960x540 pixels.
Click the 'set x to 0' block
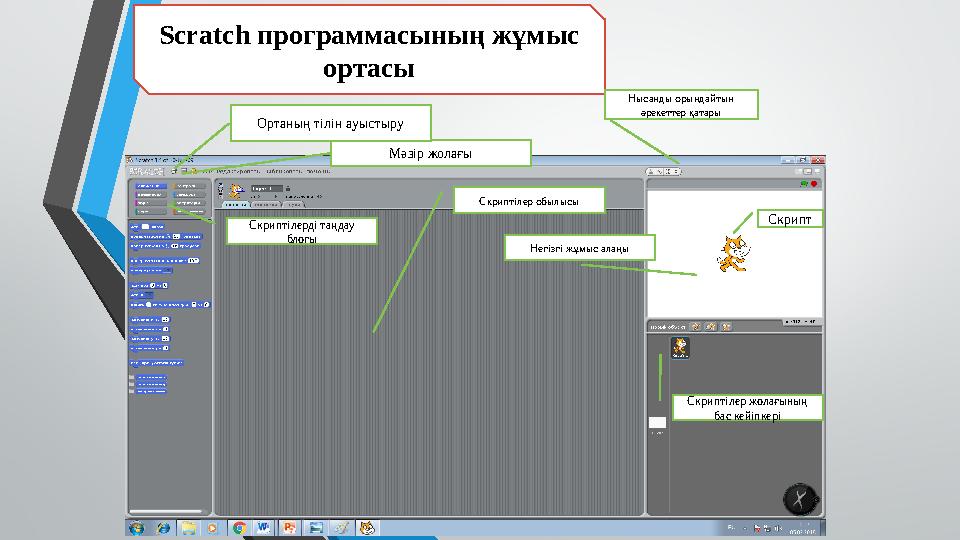click(x=149, y=329)
